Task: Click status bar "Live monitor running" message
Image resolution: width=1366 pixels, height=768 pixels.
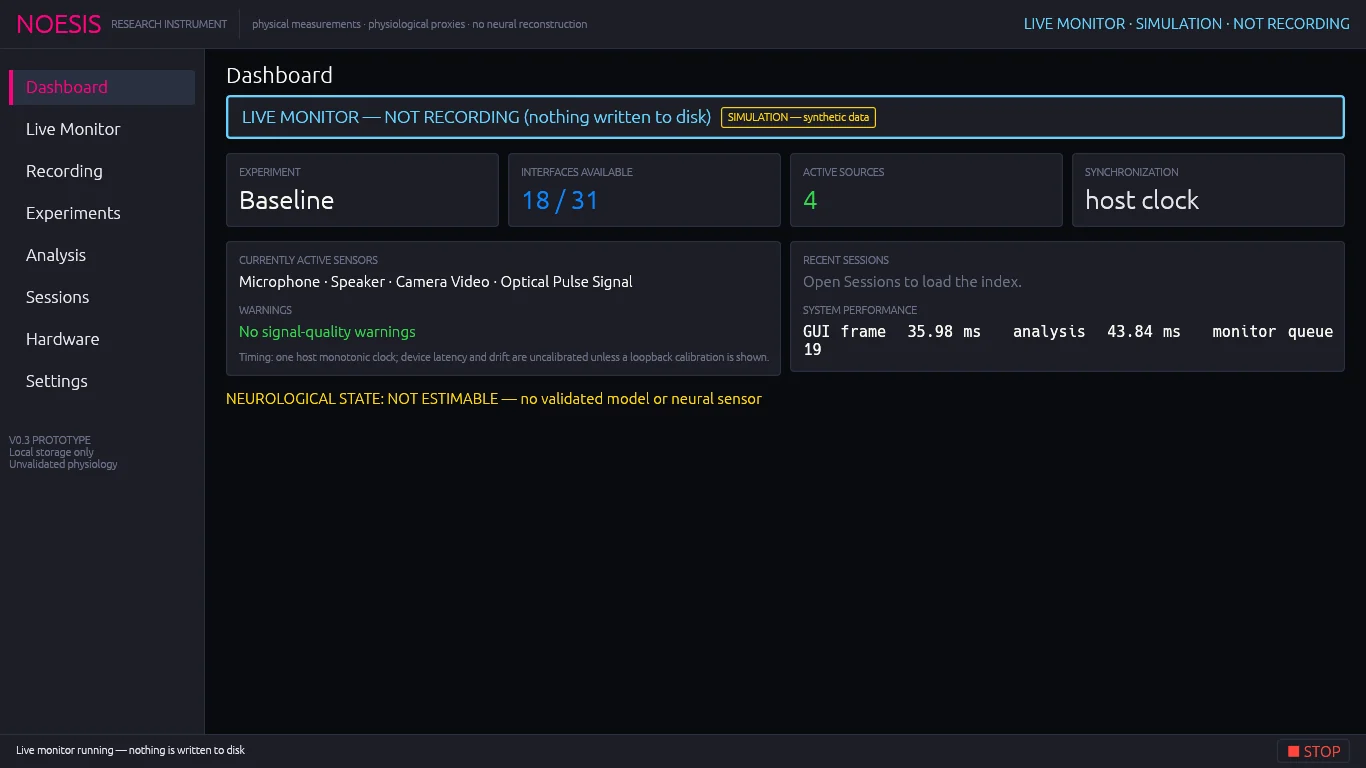Action: pyautogui.click(x=130, y=750)
